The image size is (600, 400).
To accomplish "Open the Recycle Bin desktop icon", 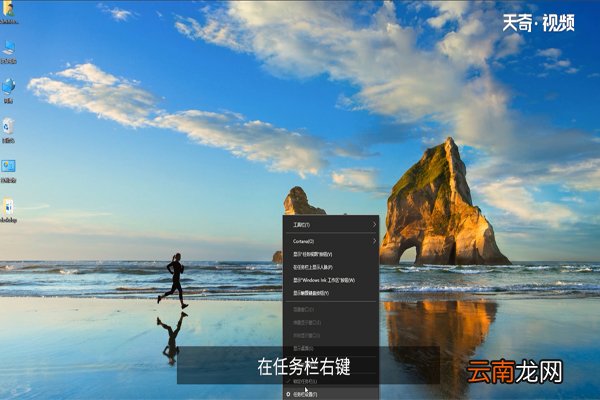I will [8, 131].
